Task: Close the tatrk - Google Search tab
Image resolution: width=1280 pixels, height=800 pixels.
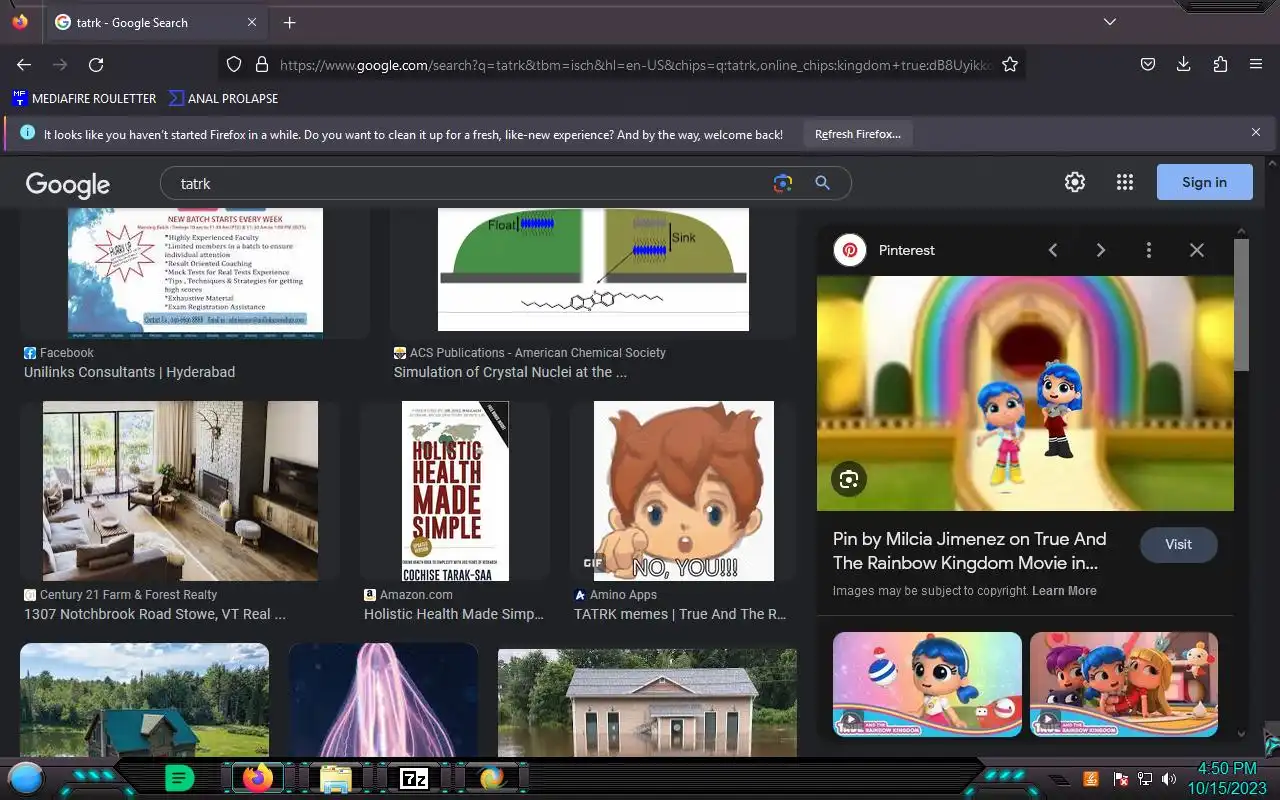Action: pyautogui.click(x=252, y=22)
